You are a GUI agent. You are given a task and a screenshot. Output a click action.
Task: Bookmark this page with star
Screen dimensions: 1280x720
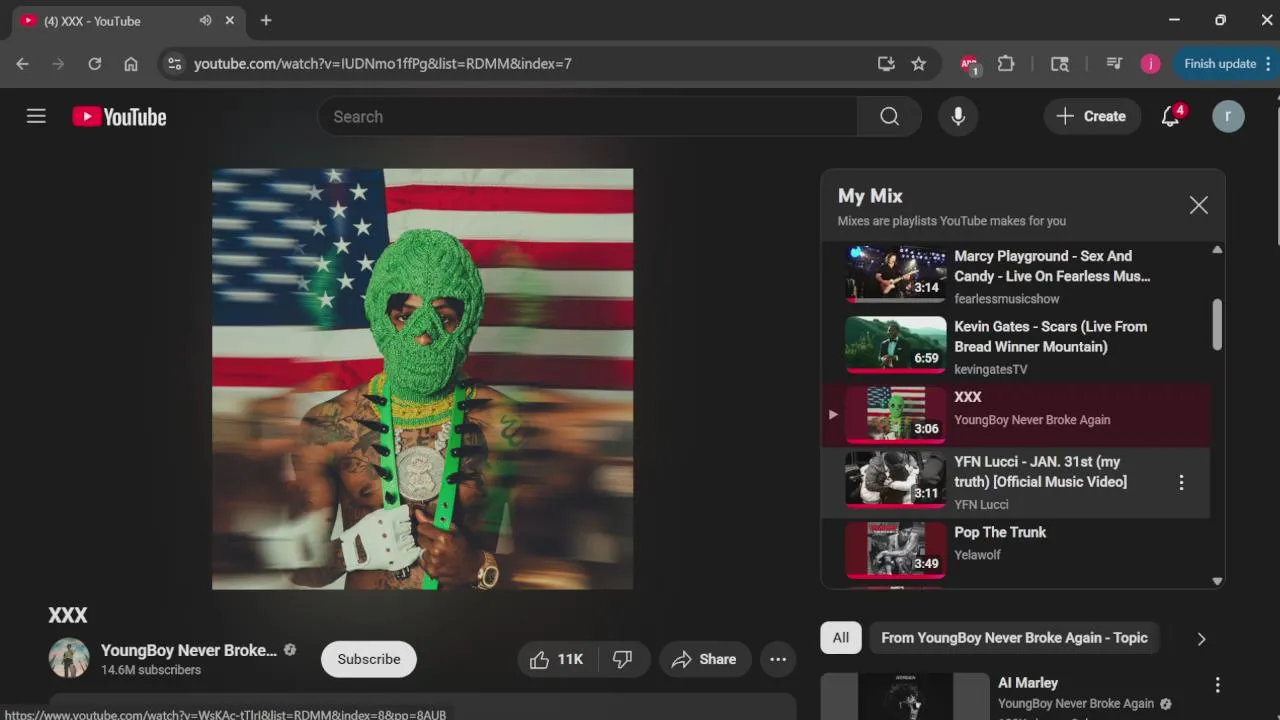pyautogui.click(x=918, y=63)
